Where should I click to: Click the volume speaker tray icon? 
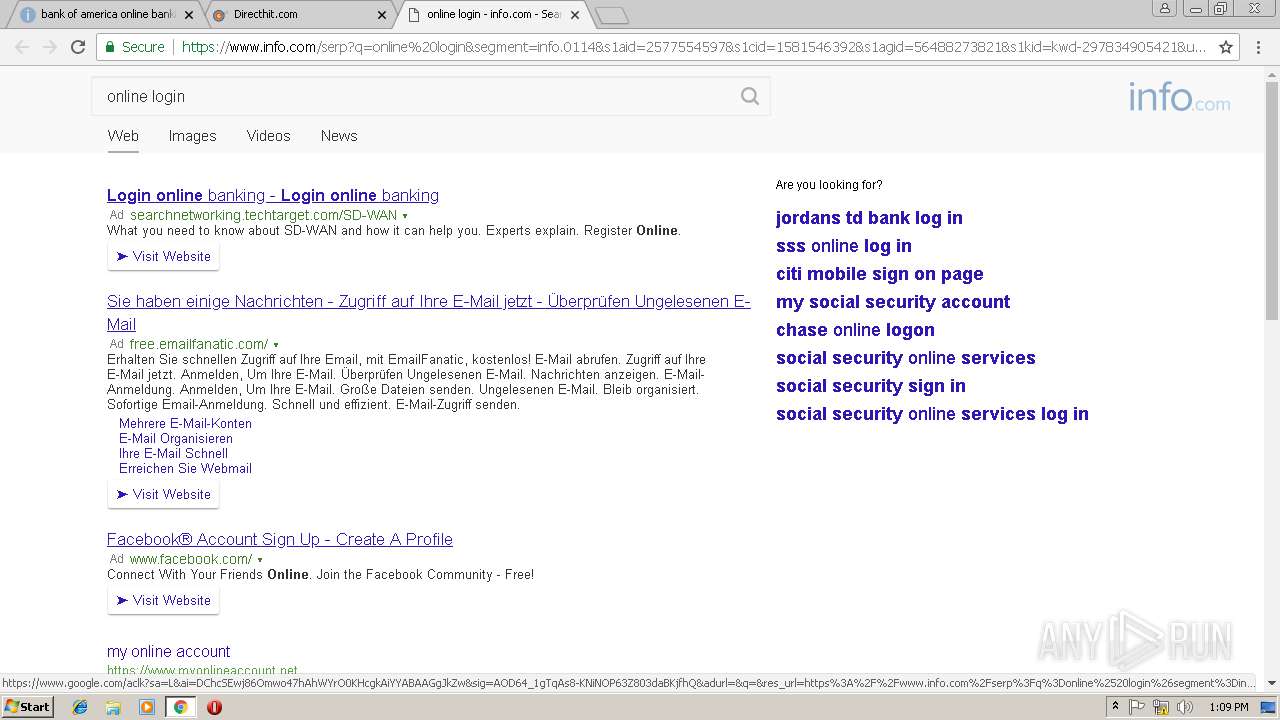(x=1184, y=707)
